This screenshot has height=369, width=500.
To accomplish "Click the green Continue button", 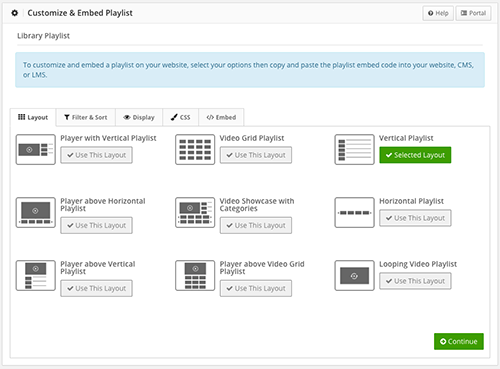I will (459, 341).
